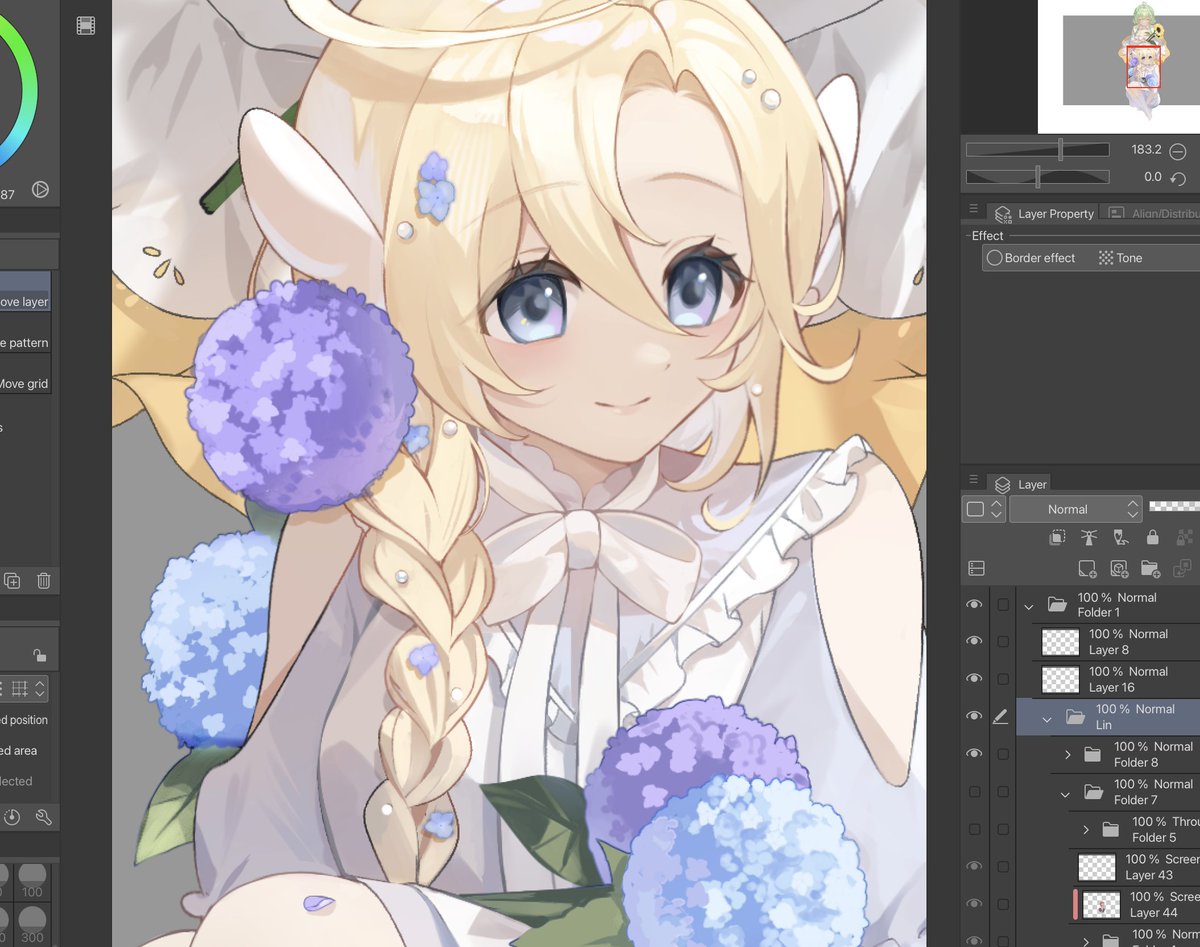1200x947 pixels.
Task: Tick selection checkbox beside Layer 8
Action: 1003,642
